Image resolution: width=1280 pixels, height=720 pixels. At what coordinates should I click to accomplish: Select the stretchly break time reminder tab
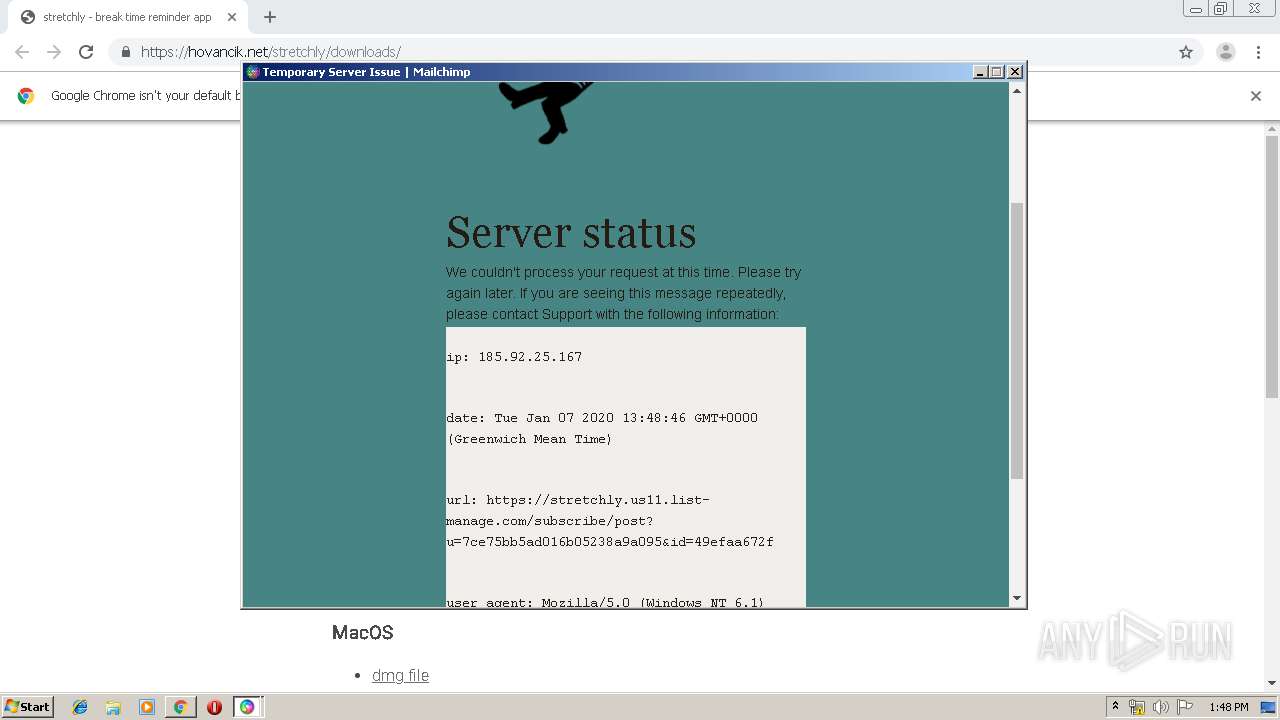(127, 17)
